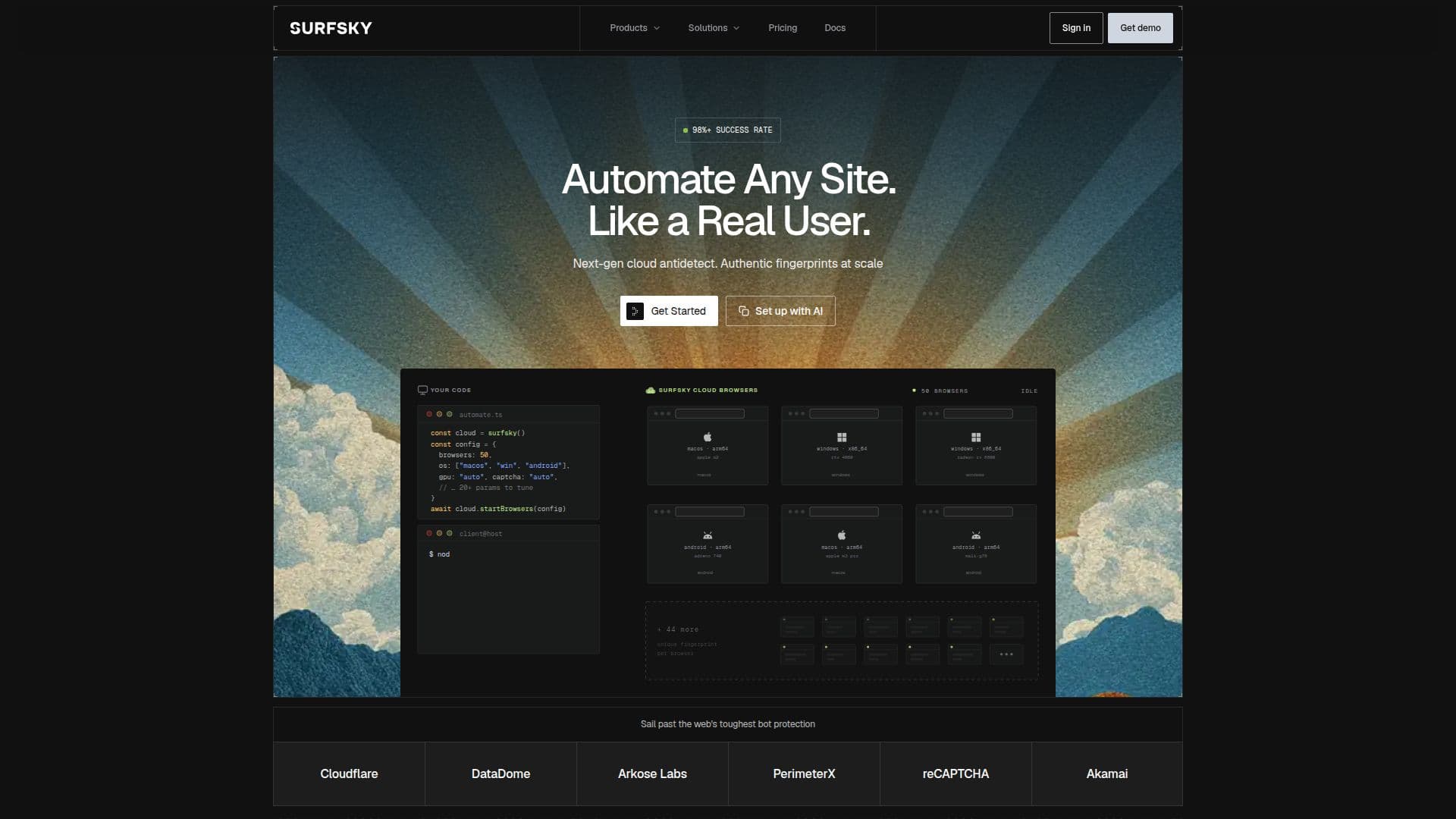Click the PerimeterX cell
Image resolution: width=1456 pixels, height=819 pixels.
(x=804, y=773)
